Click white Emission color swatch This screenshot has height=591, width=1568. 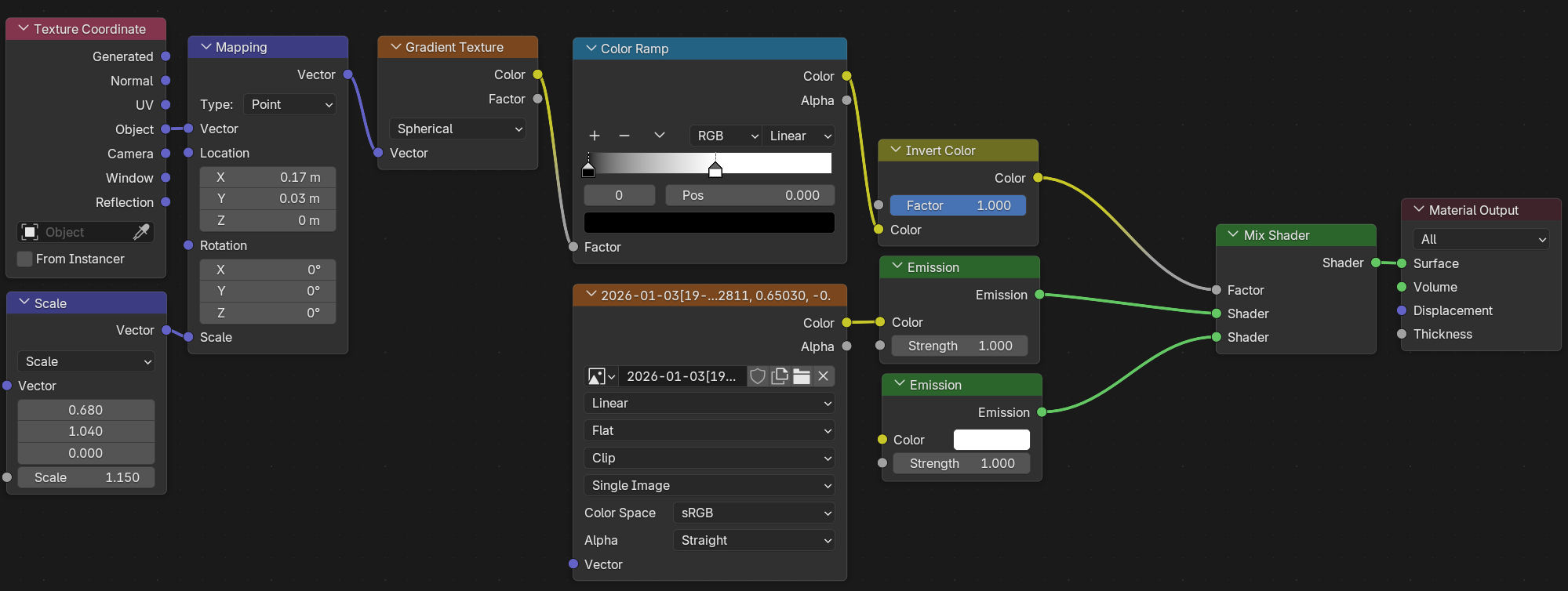[991, 440]
